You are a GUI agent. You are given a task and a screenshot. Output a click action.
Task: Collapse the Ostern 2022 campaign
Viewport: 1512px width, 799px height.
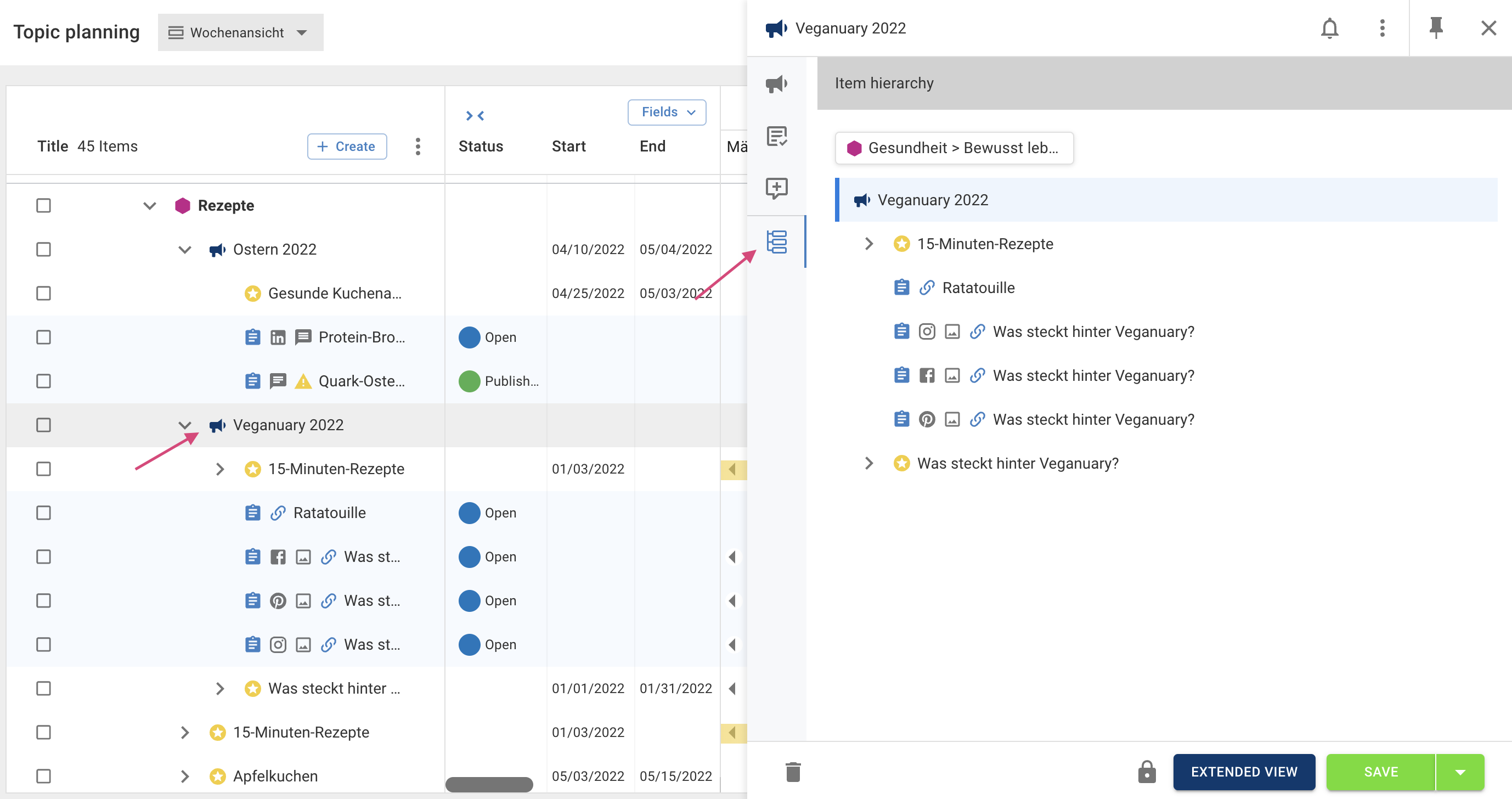click(x=185, y=250)
